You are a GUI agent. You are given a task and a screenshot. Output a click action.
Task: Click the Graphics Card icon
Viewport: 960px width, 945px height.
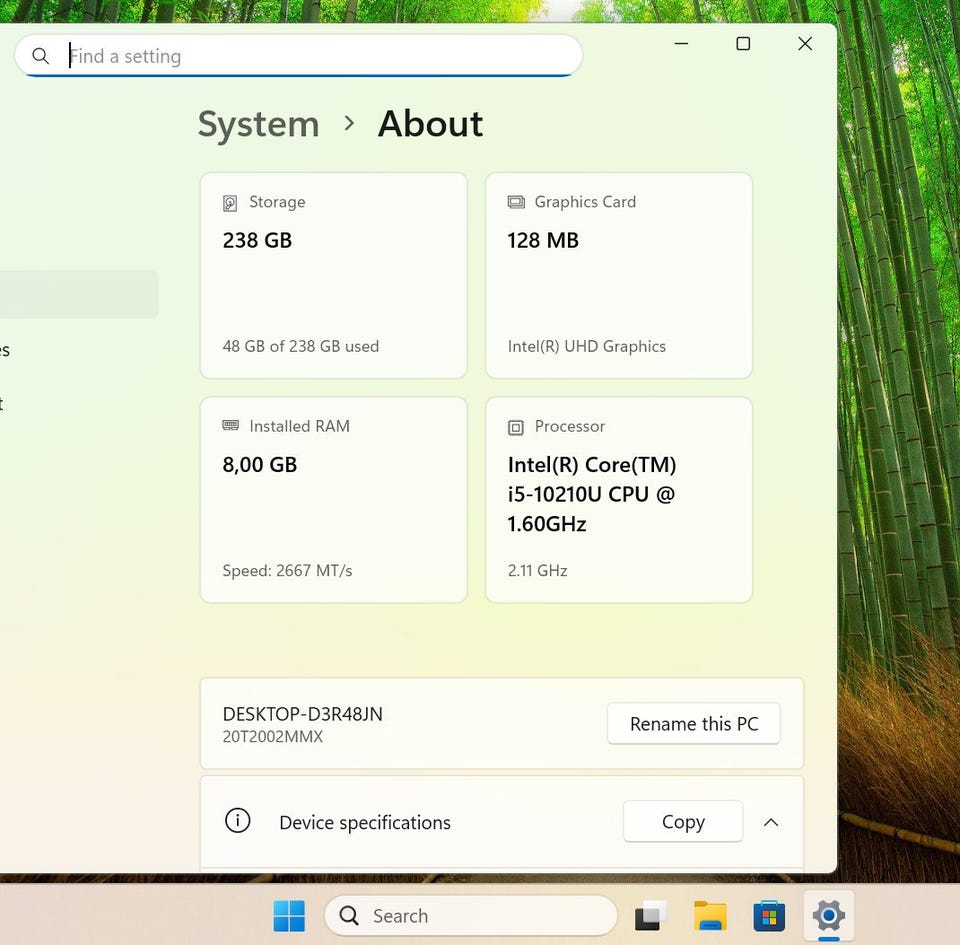point(516,202)
